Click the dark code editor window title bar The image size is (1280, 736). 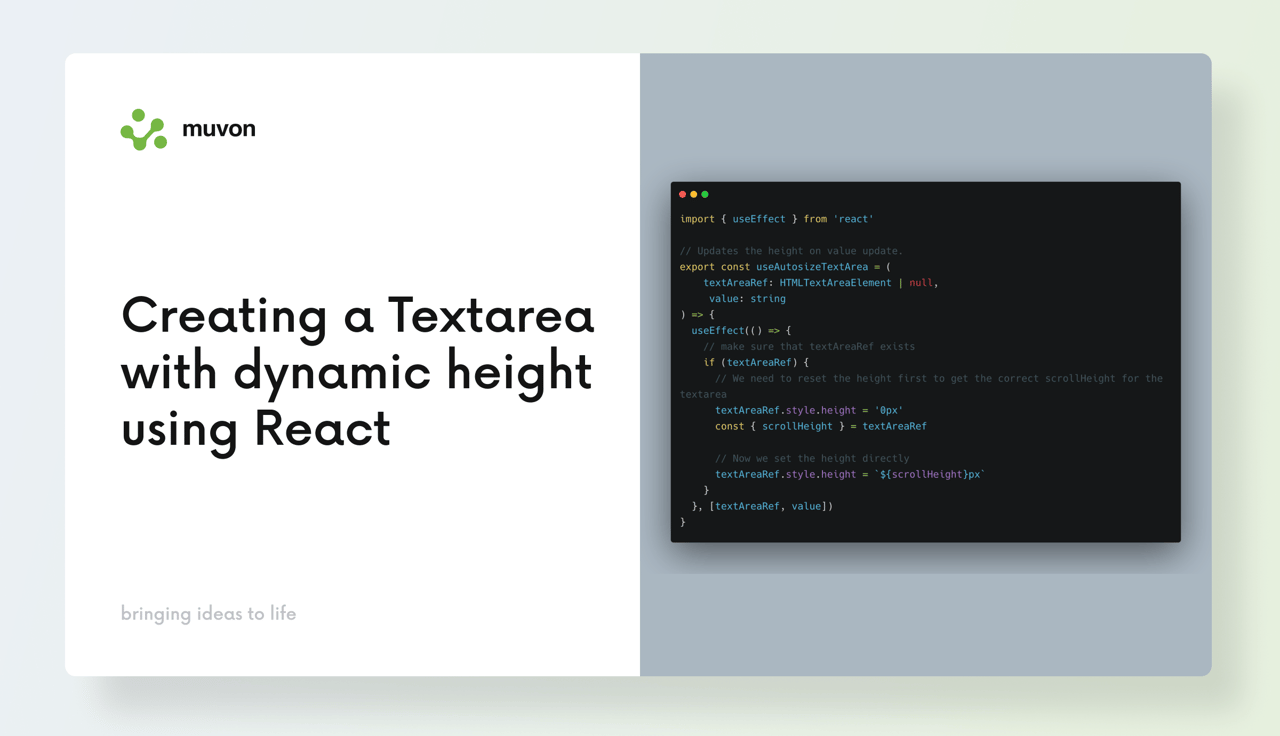(x=925, y=194)
